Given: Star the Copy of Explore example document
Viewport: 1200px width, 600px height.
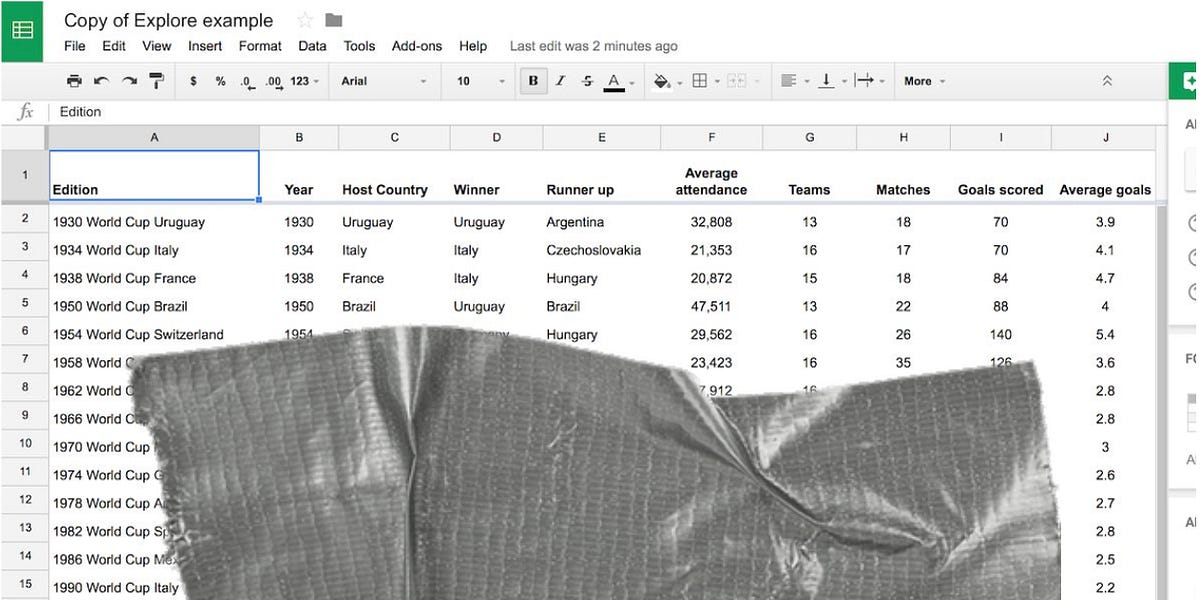Looking at the screenshot, I should click(x=305, y=21).
